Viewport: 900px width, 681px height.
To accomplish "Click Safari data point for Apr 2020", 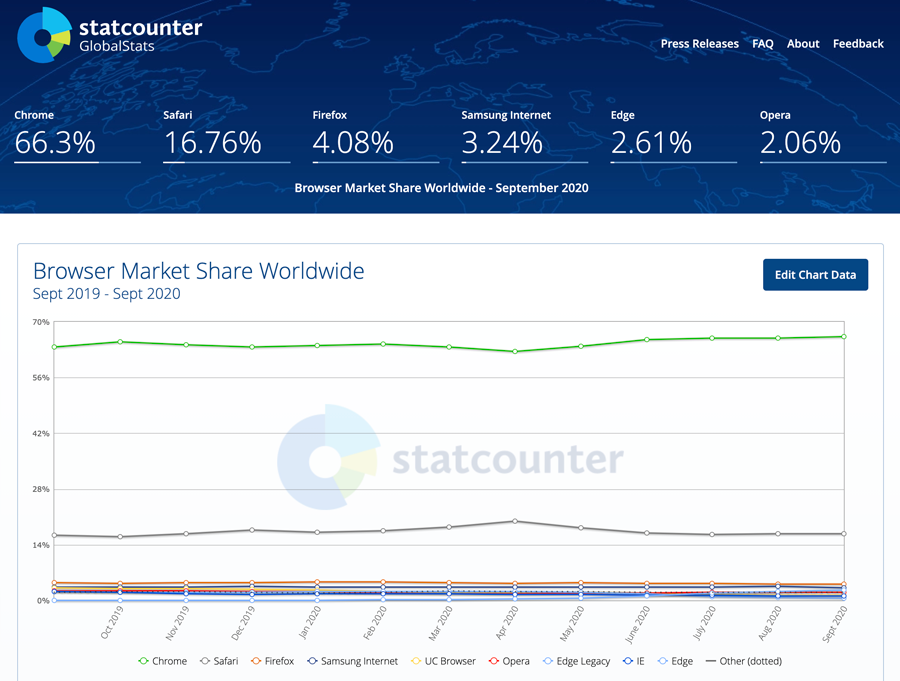I will click(x=515, y=521).
